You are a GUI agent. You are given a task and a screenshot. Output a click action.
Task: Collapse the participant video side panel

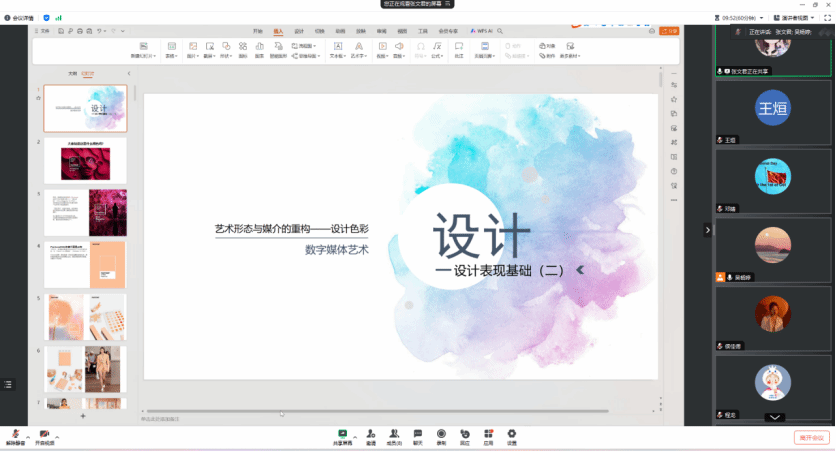(x=708, y=229)
